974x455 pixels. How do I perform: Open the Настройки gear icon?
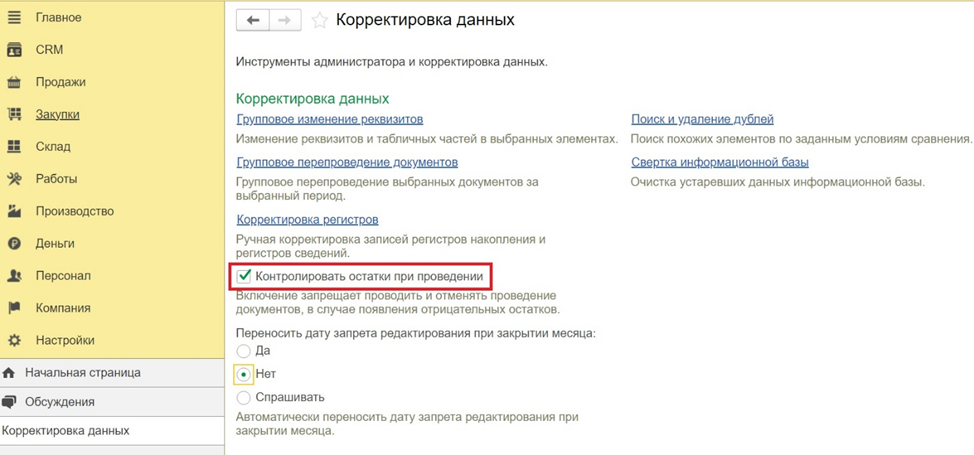14,340
